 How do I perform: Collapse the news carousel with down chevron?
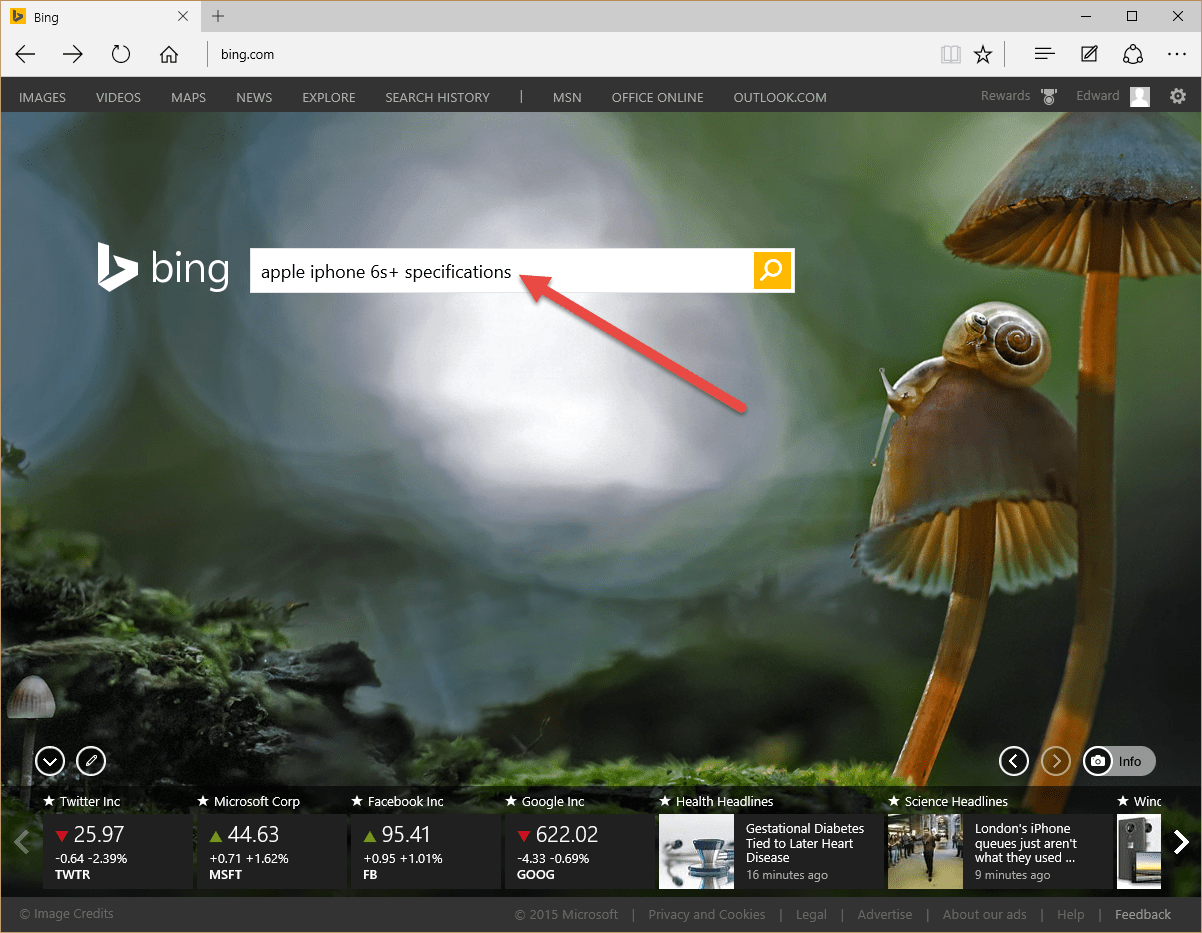[x=50, y=761]
